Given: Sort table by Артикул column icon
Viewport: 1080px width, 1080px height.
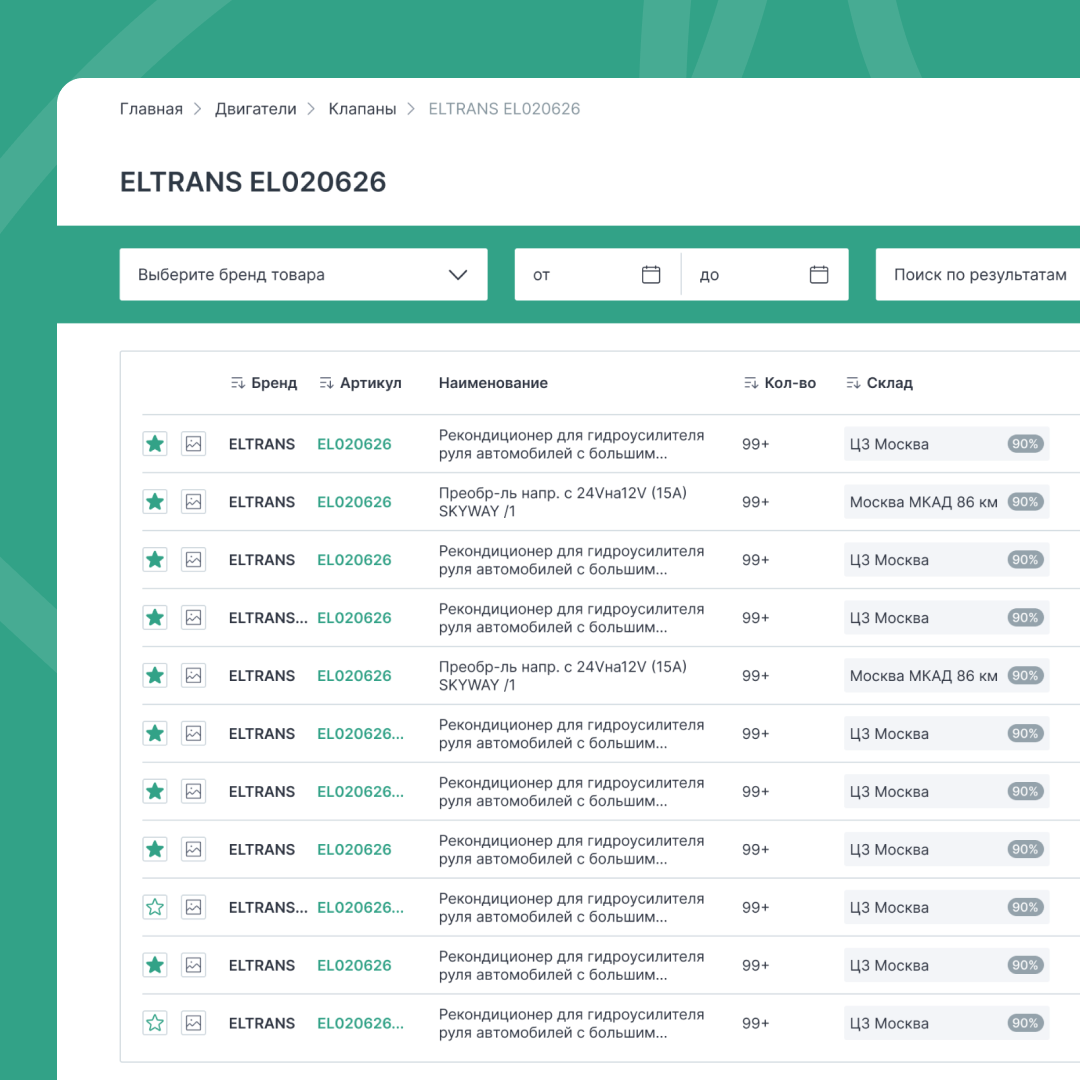Looking at the screenshot, I should pyautogui.click(x=326, y=383).
